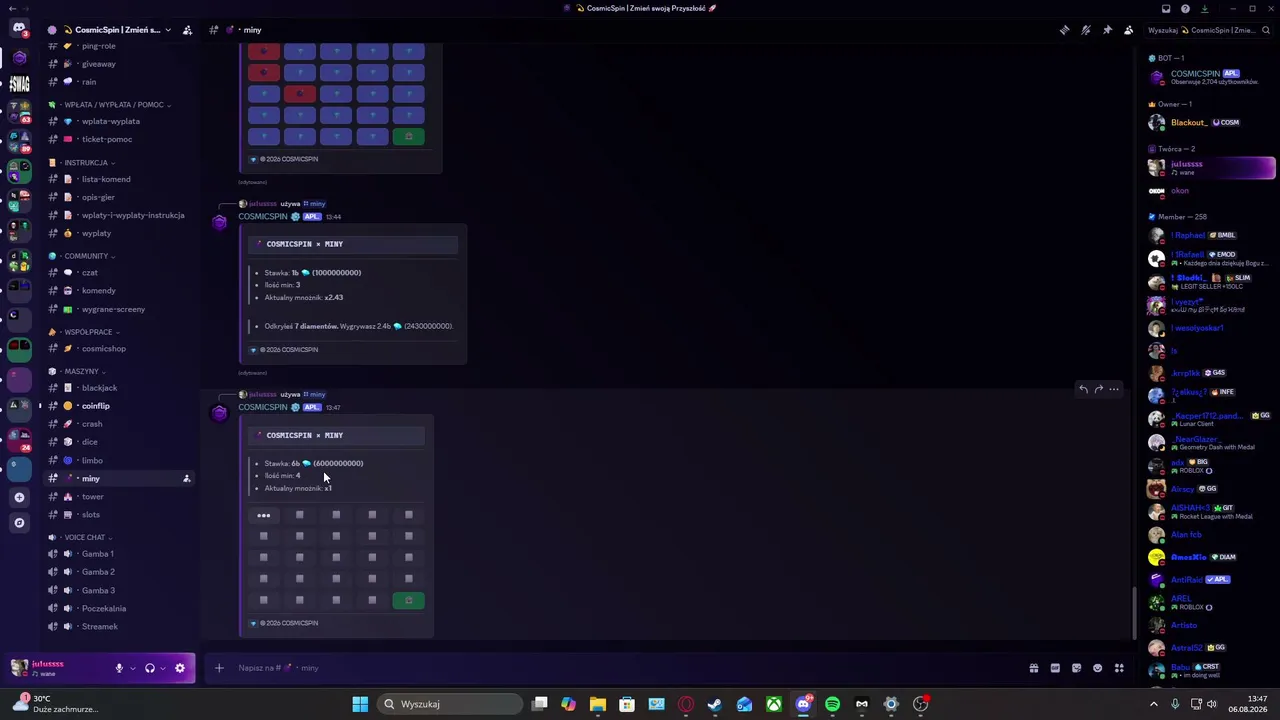This screenshot has width=1280, height=720.
Task: Open the COSMICSPIN bot profile in member list
Action: pos(1210,77)
